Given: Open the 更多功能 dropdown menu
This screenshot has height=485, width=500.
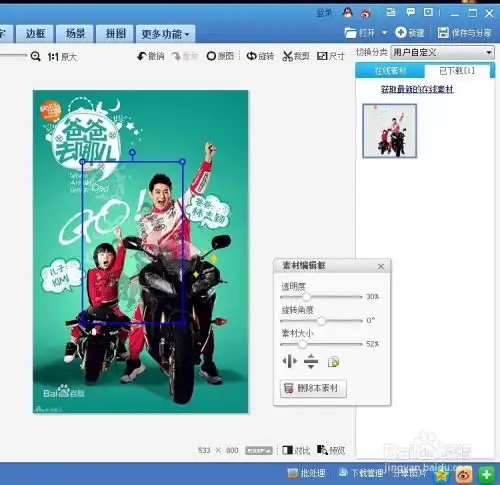Looking at the screenshot, I should [x=165, y=34].
